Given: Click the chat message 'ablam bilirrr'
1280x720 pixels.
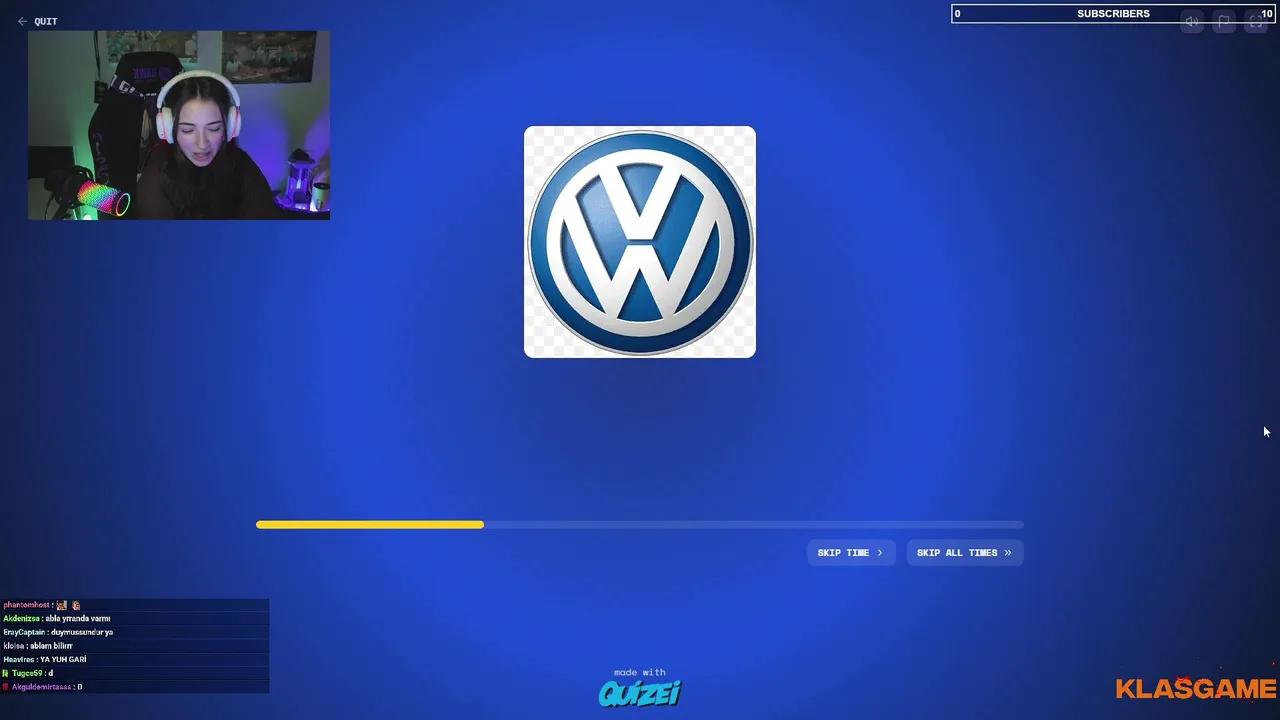Looking at the screenshot, I should point(50,646).
